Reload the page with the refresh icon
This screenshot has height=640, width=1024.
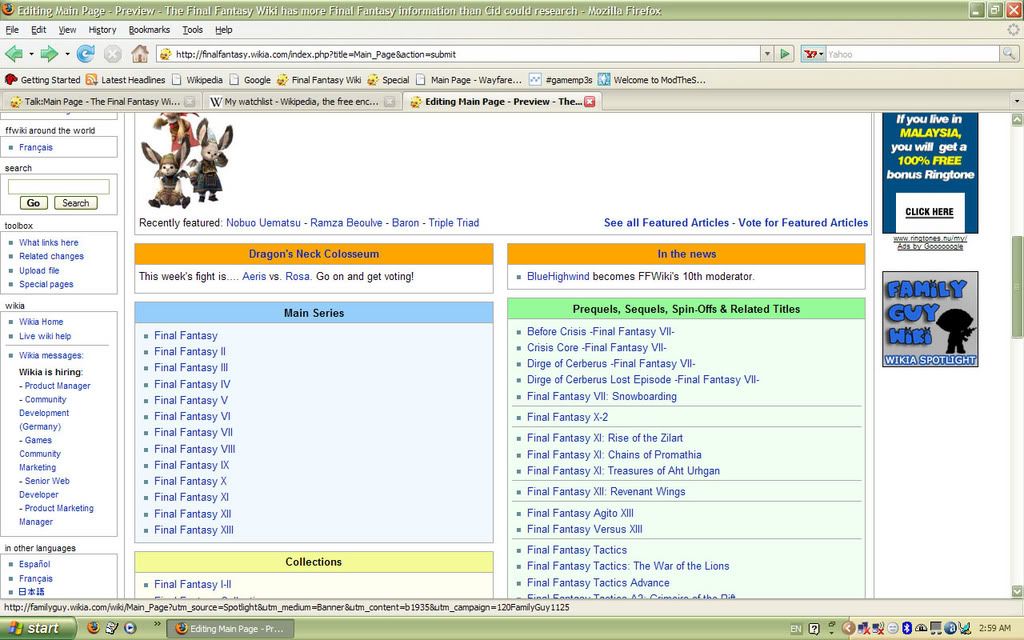(86, 54)
